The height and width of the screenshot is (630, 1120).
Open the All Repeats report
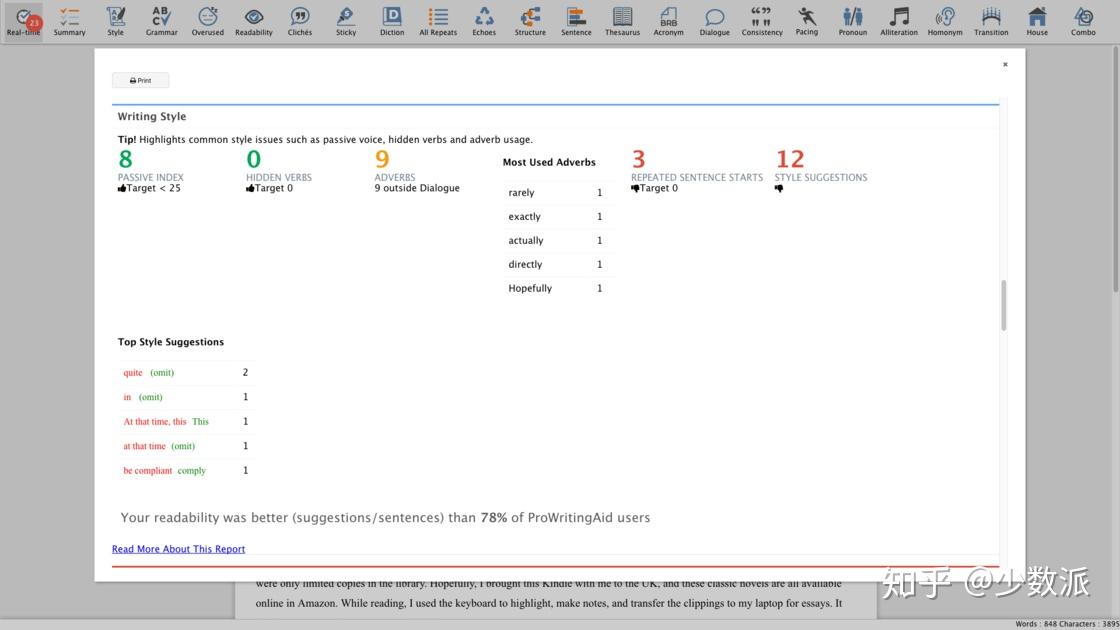pyautogui.click(x=438, y=21)
